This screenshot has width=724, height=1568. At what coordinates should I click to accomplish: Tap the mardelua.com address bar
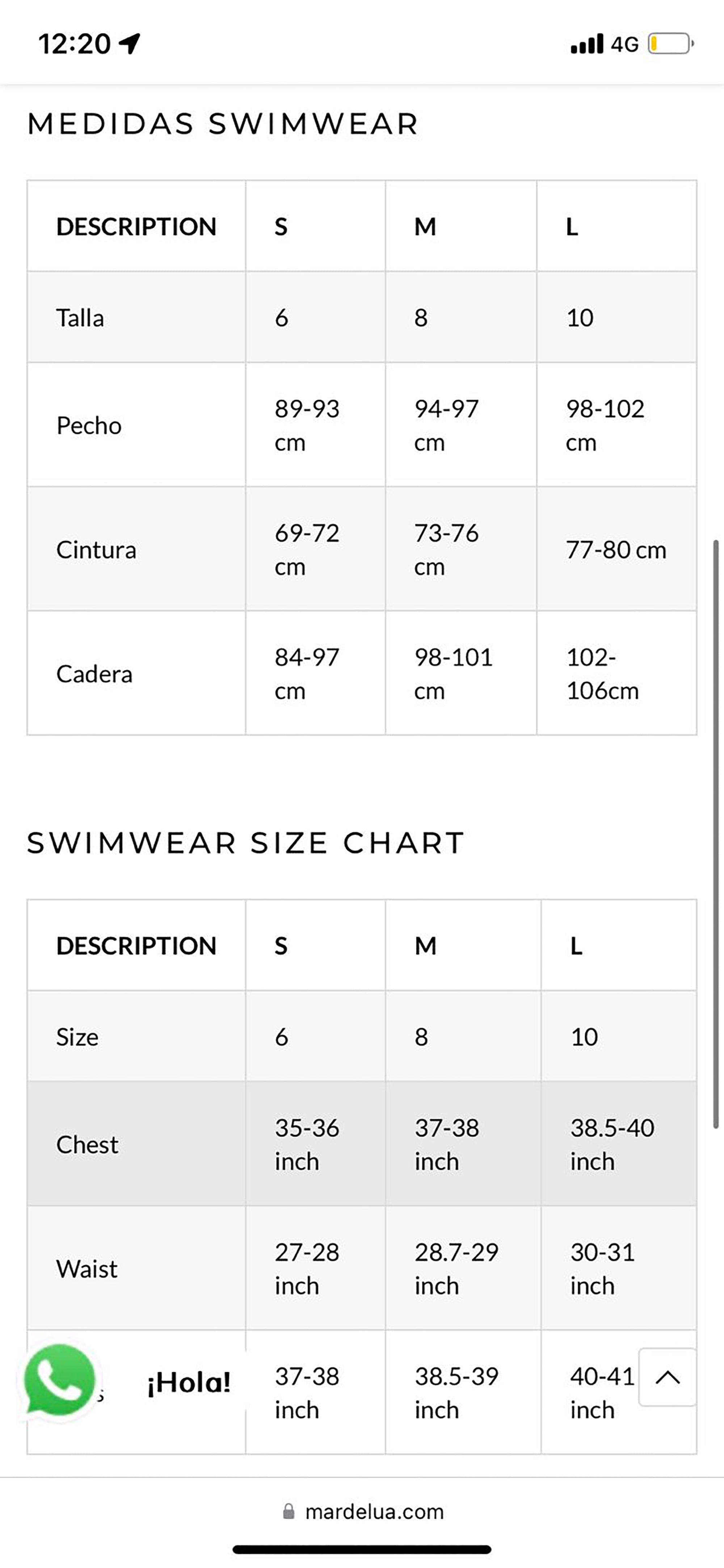tap(374, 1512)
